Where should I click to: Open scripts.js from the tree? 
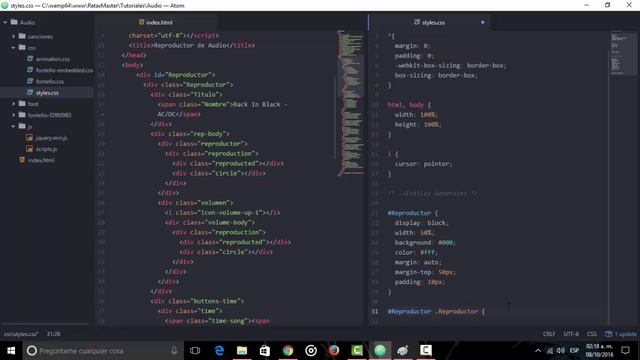47,149
